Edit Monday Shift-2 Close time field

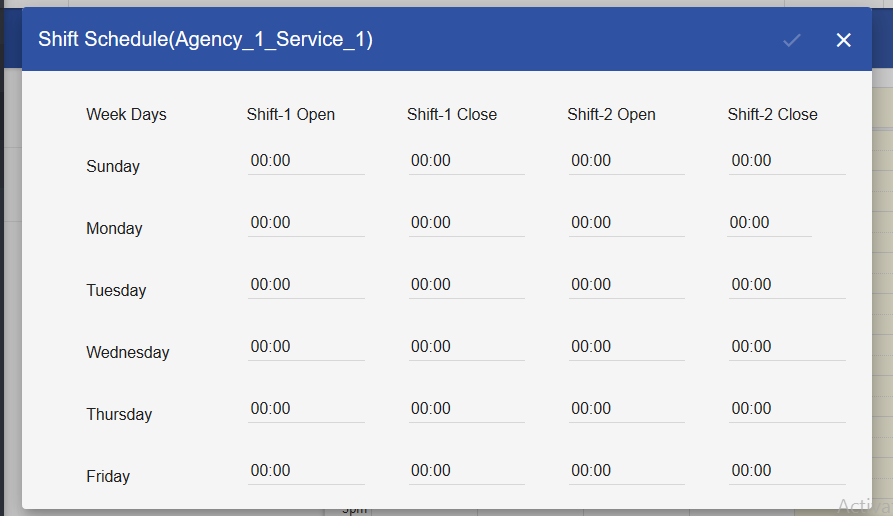769,223
